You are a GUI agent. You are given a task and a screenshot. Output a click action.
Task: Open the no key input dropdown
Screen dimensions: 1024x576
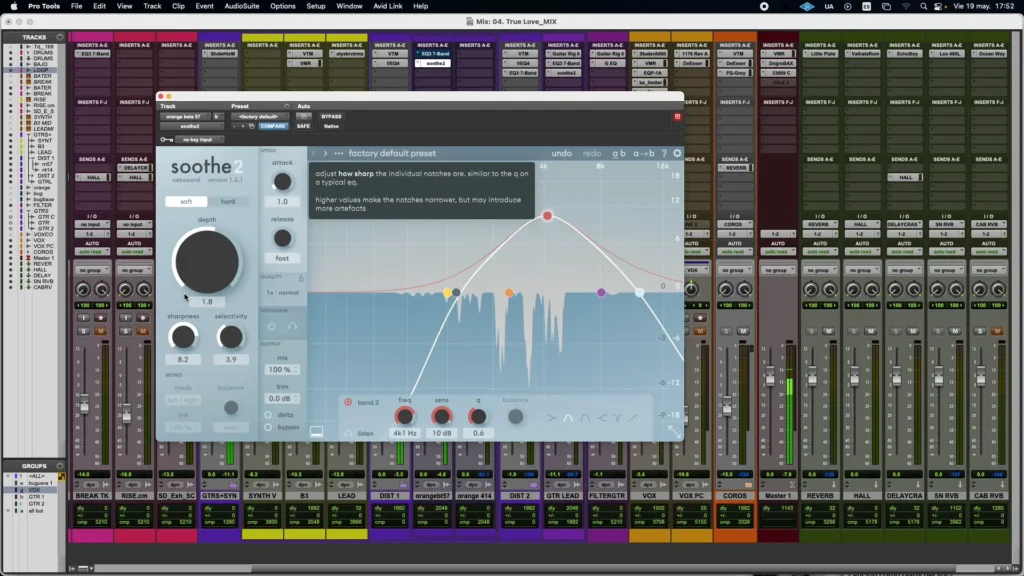tap(199, 140)
